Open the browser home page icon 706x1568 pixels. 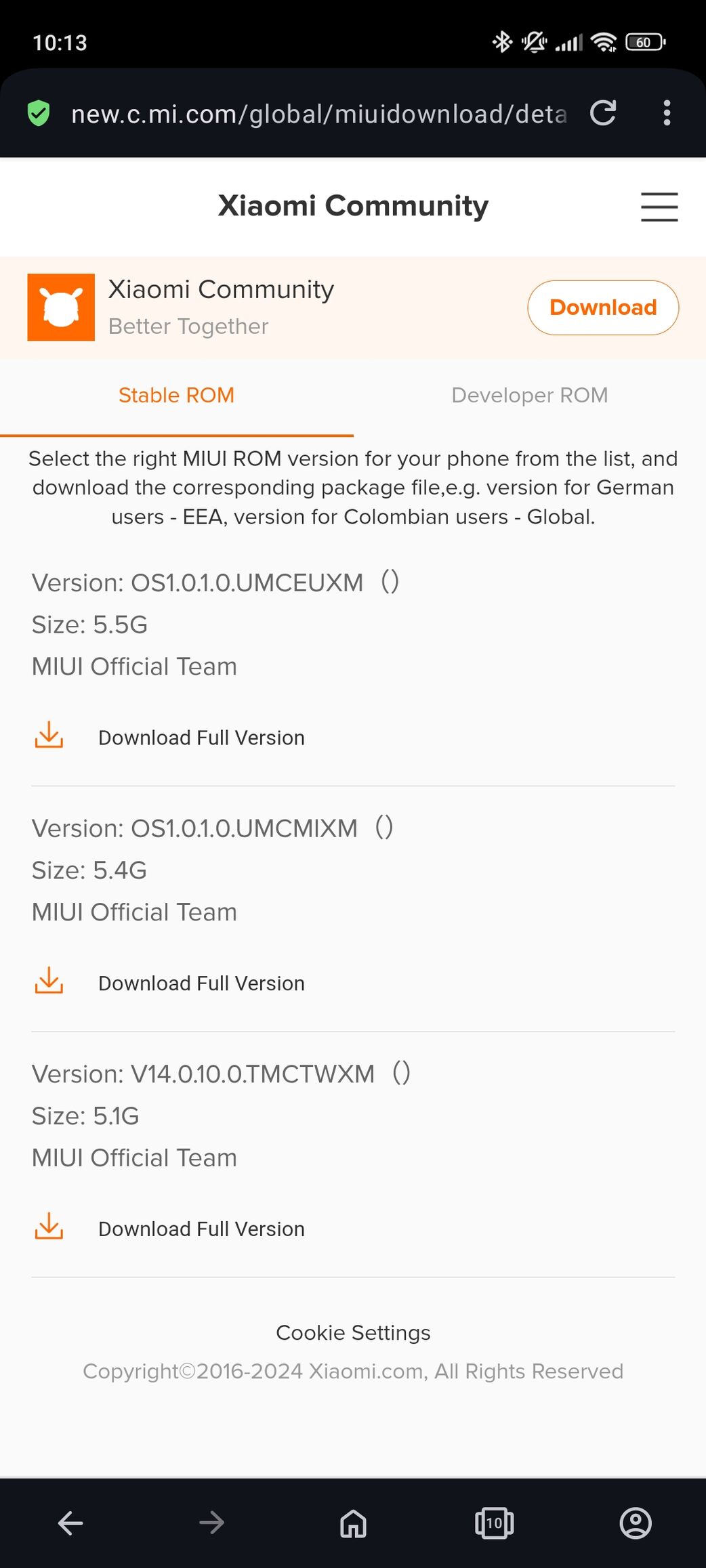click(x=353, y=1524)
